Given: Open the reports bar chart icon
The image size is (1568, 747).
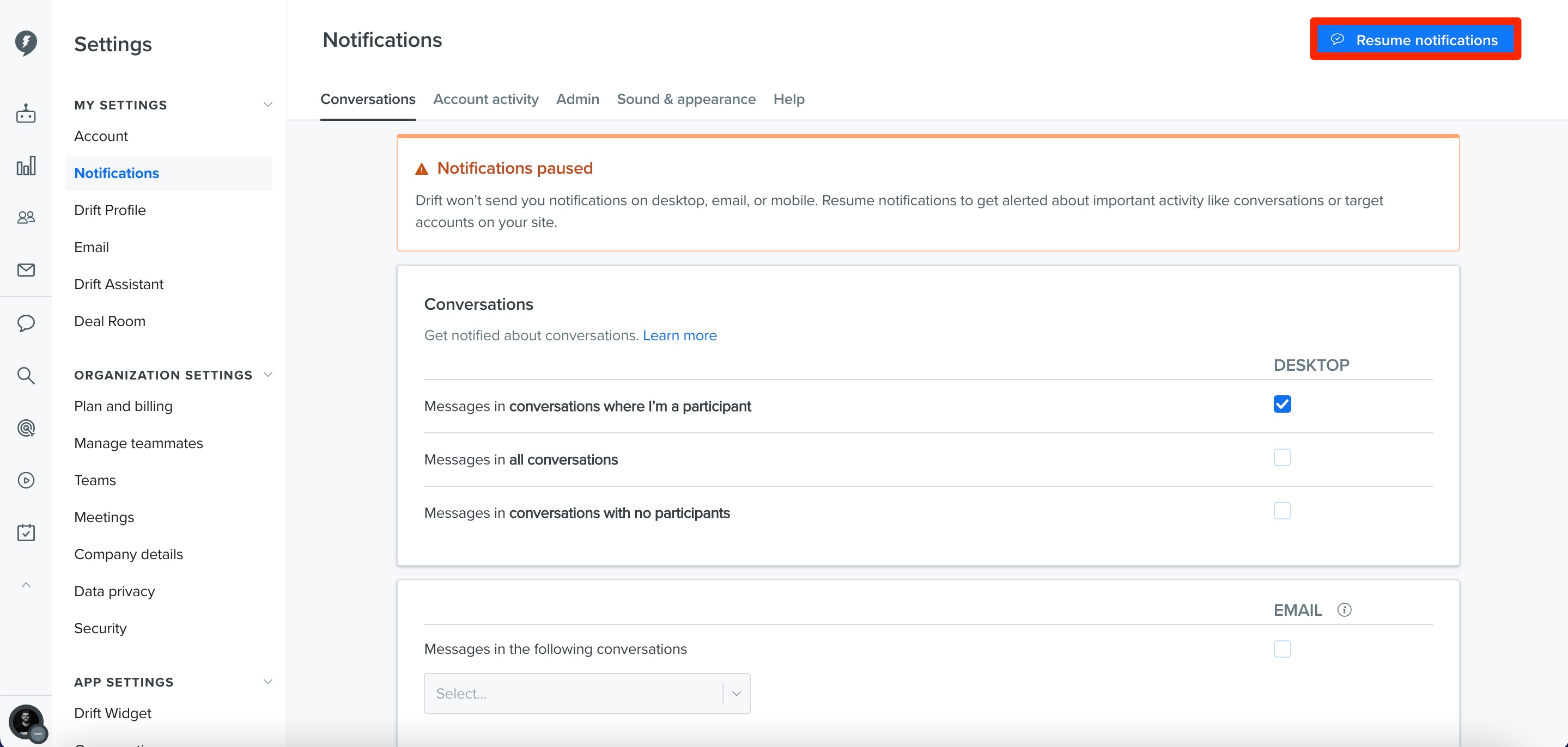Looking at the screenshot, I should pos(26,165).
